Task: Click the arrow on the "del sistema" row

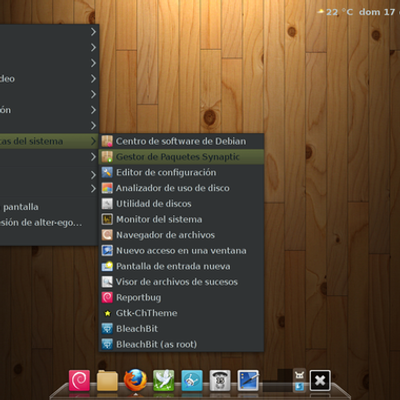Action: pos(93,141)
